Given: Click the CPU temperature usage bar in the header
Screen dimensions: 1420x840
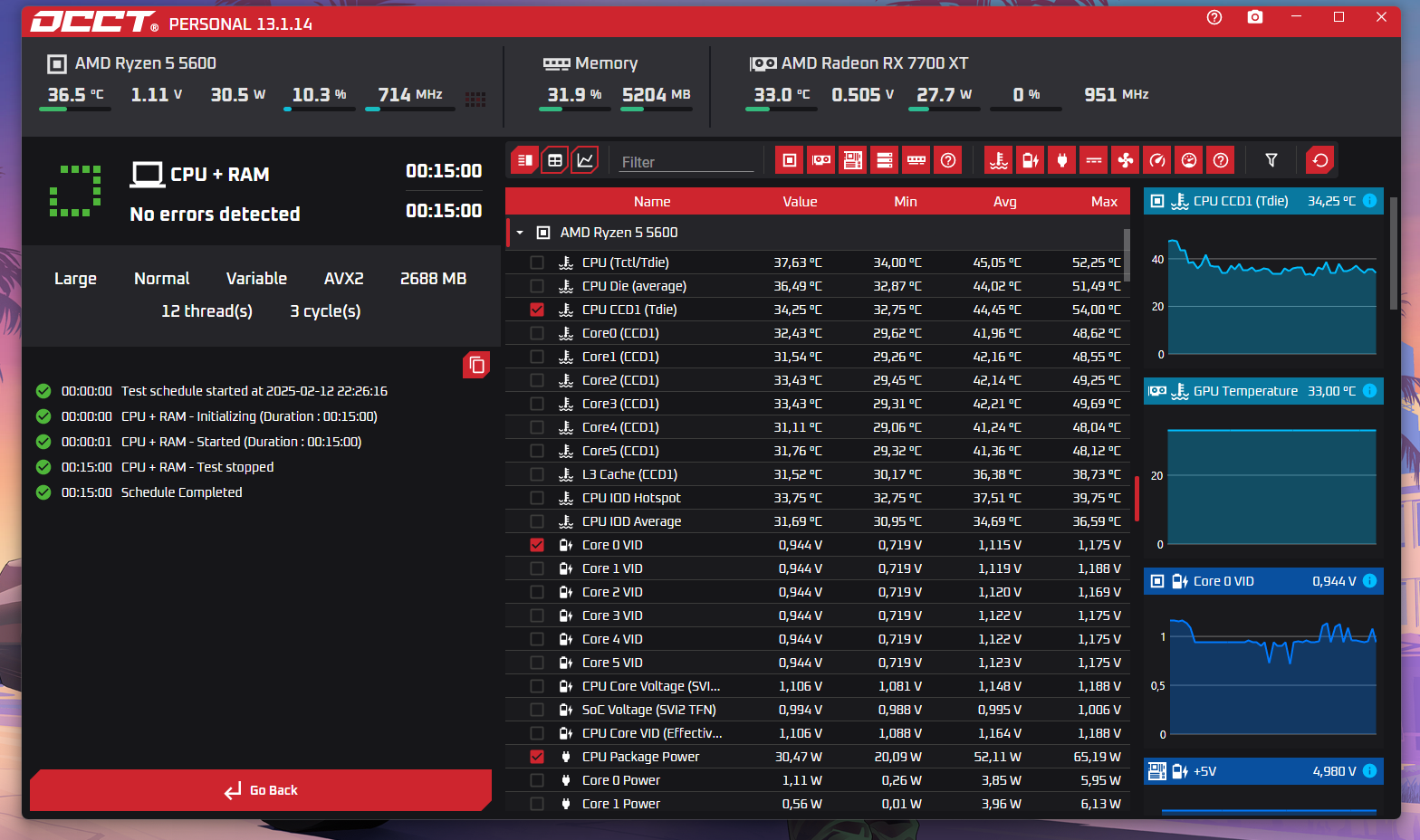Looking at the screenshot, I should coord(75,109).
